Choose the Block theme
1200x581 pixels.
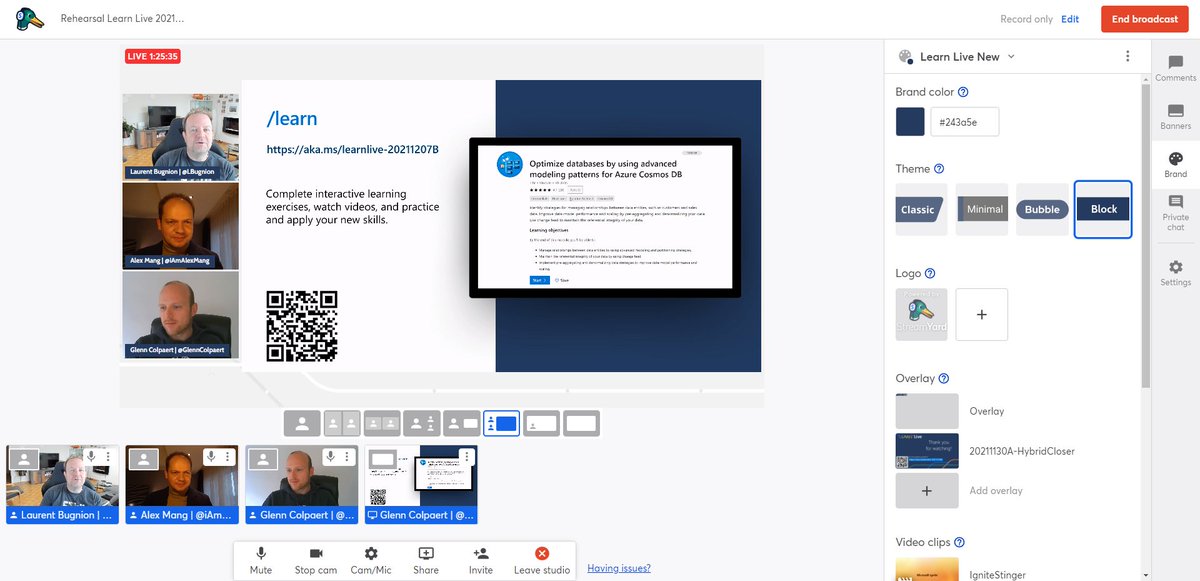tap(1103, 210)
